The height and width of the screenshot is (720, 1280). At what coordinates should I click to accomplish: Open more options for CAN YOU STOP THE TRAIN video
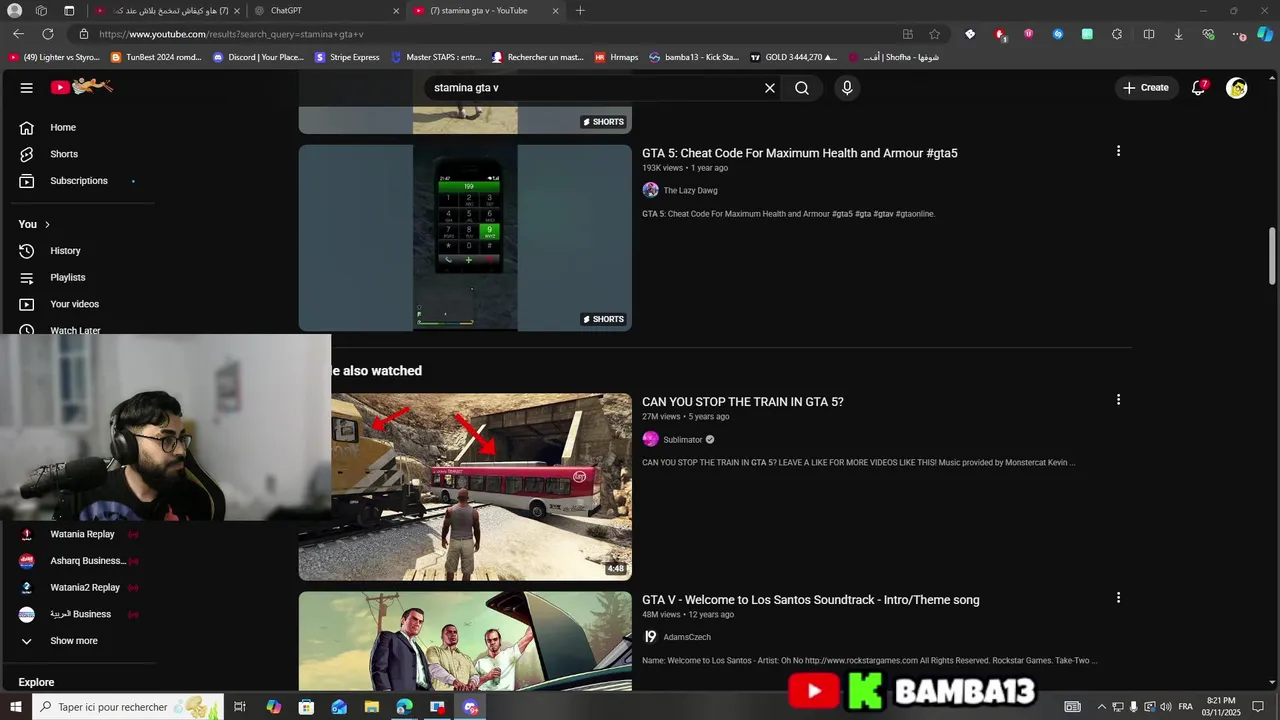1118,400
